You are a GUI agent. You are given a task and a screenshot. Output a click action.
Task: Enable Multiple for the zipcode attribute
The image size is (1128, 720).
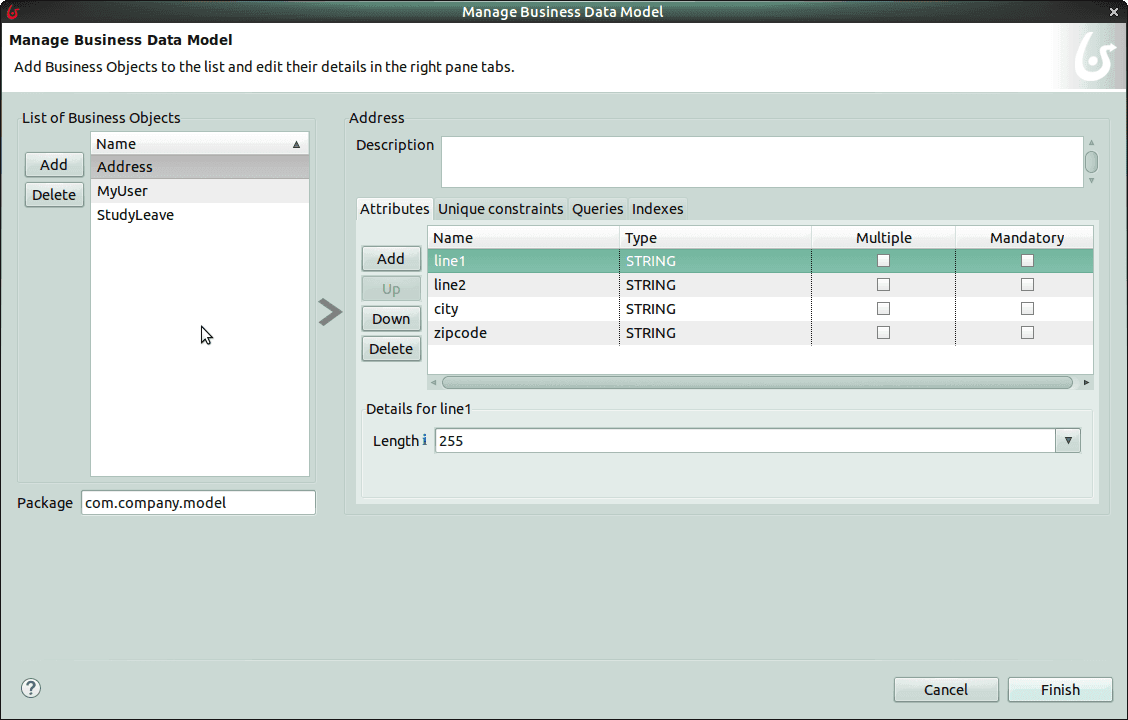(x=883, y=332)
